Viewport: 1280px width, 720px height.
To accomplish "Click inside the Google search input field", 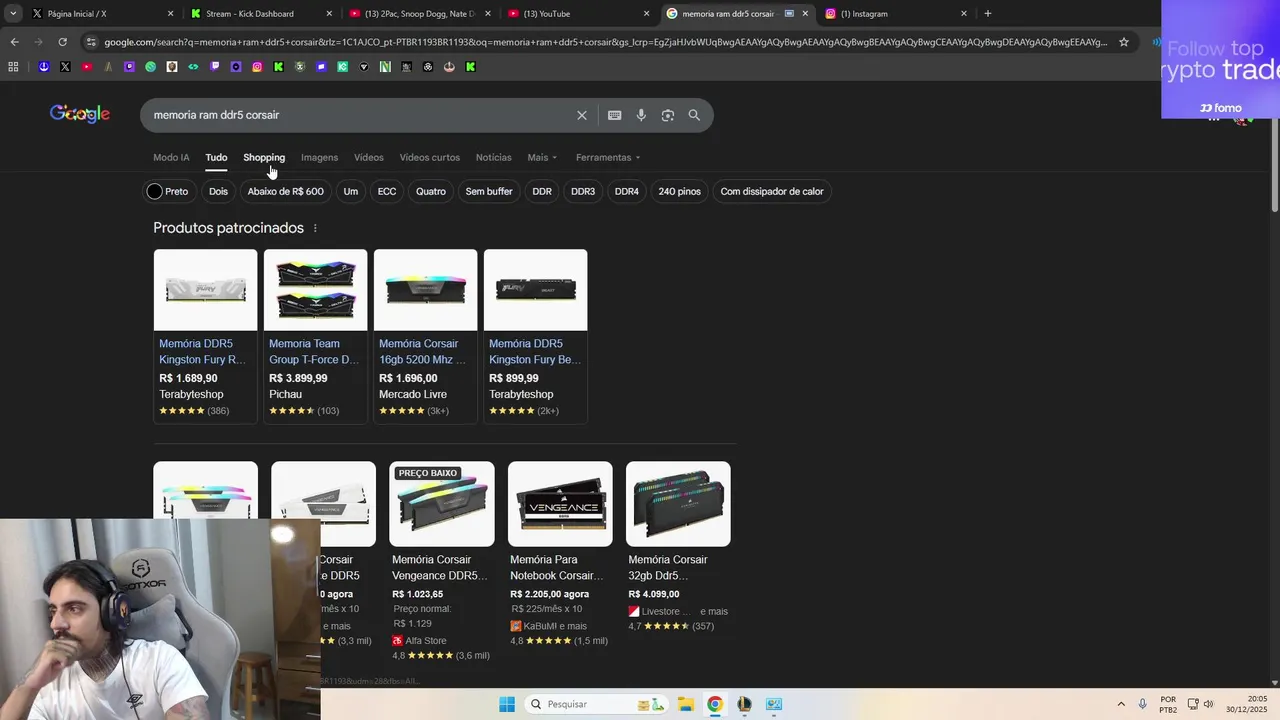I will pyautogui.click(x=360, y=115).
